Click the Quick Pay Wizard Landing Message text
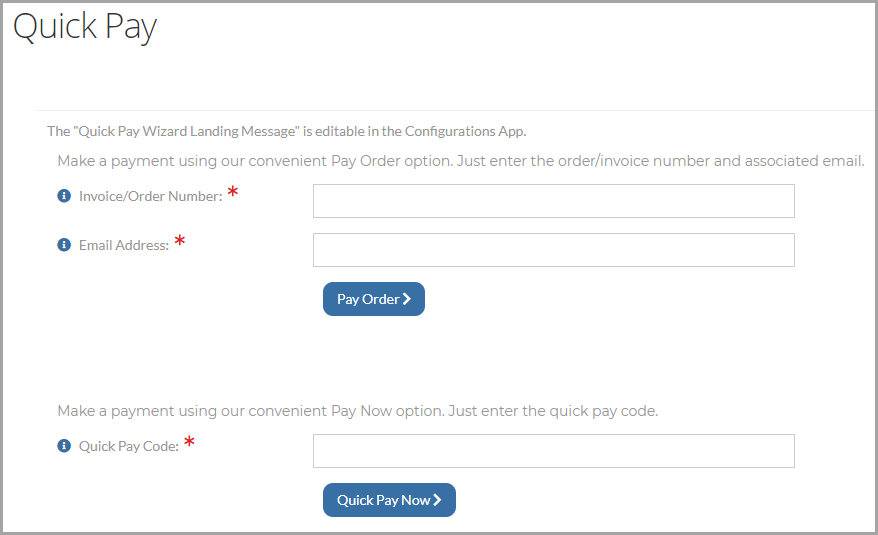The height and width of the screenshot is (535, 878). (x=287, y=131)
